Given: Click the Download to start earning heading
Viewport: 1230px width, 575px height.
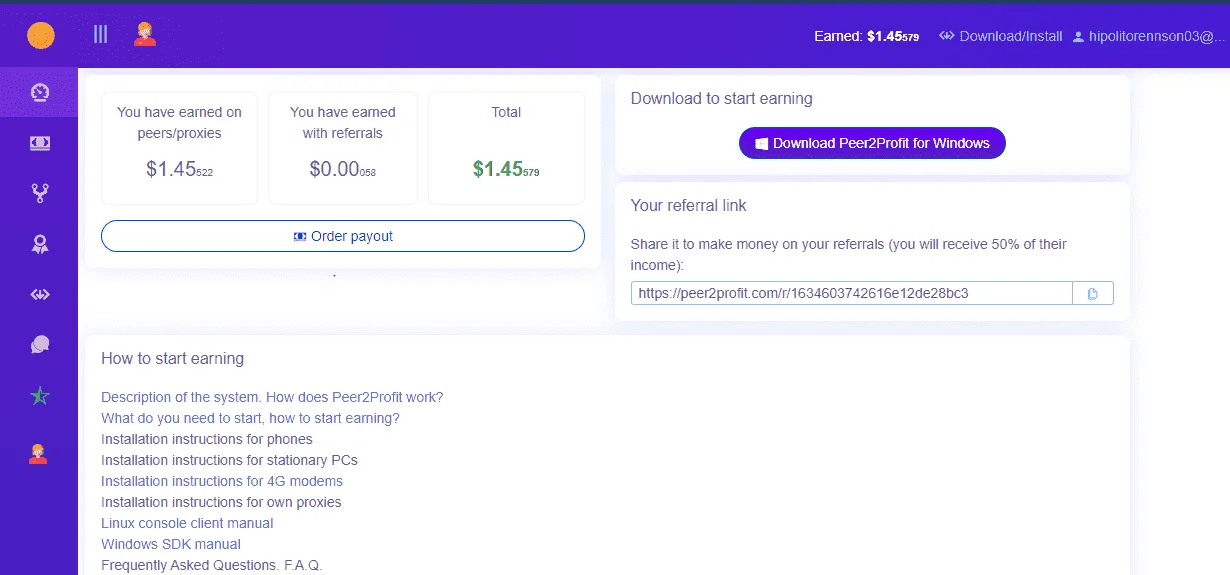Looking at the screenshot, I should tap(721, 98).
